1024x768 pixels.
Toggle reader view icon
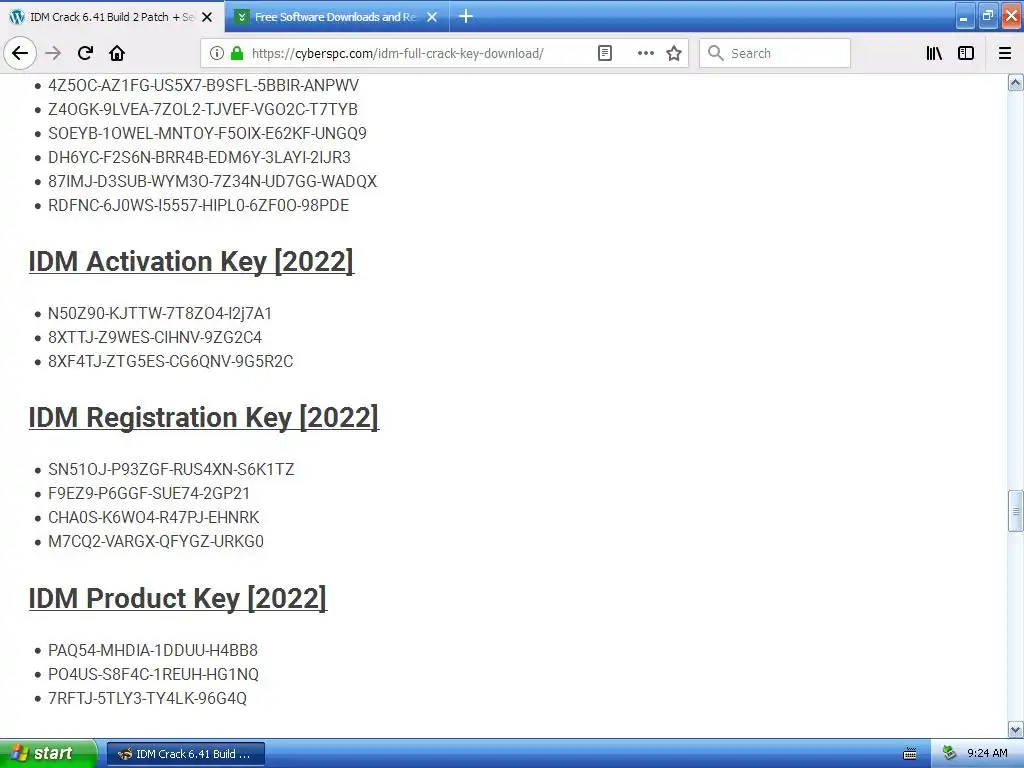(605, 53)
